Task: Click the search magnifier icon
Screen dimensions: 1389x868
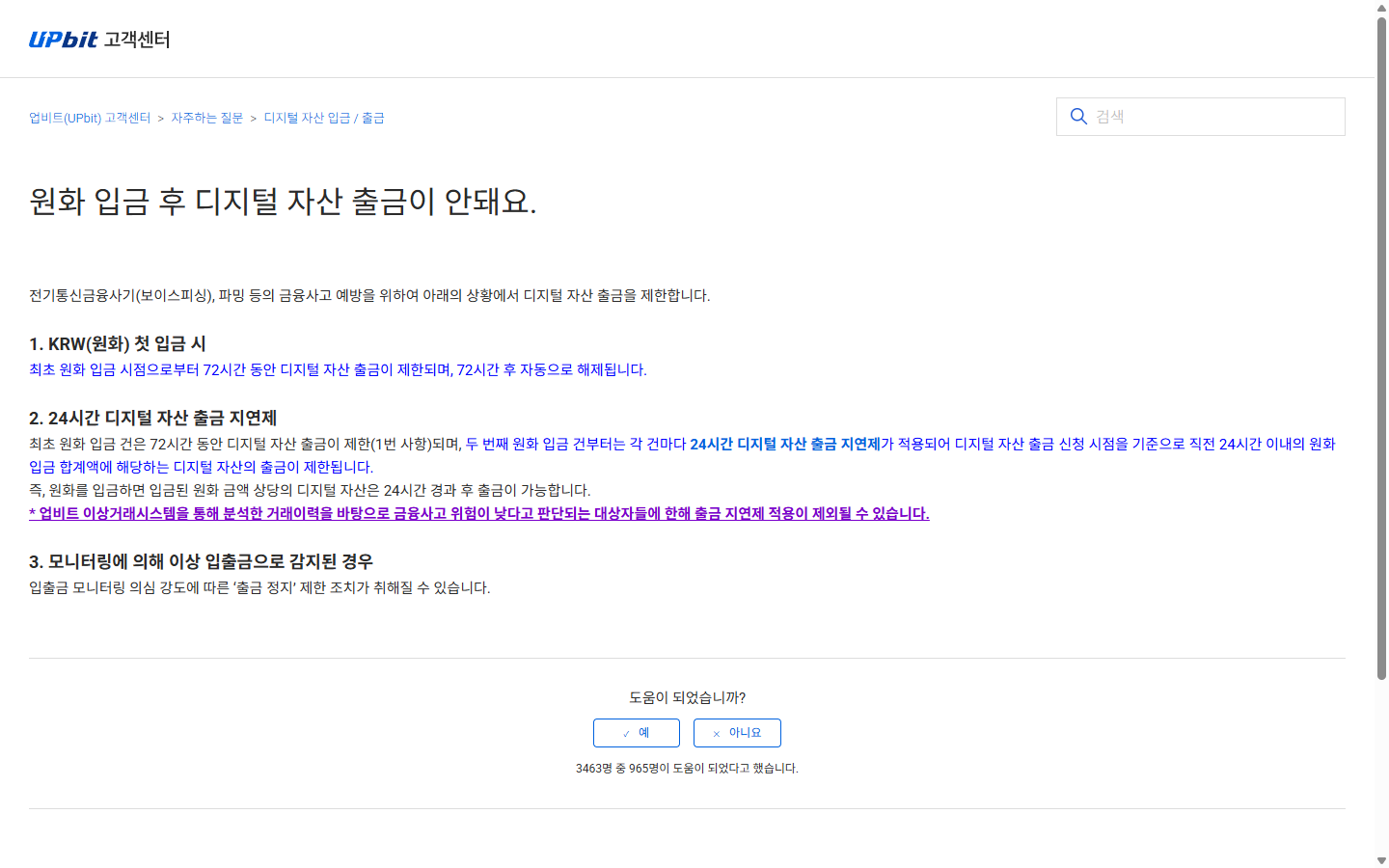Action: click(1078, 117)
